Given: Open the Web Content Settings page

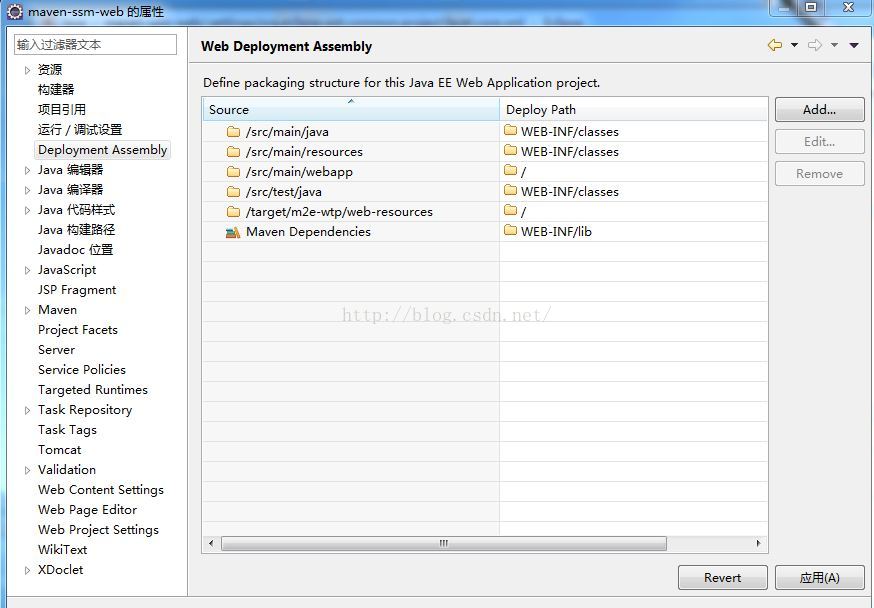Looking at the screenshot, I should click(101, 490).
